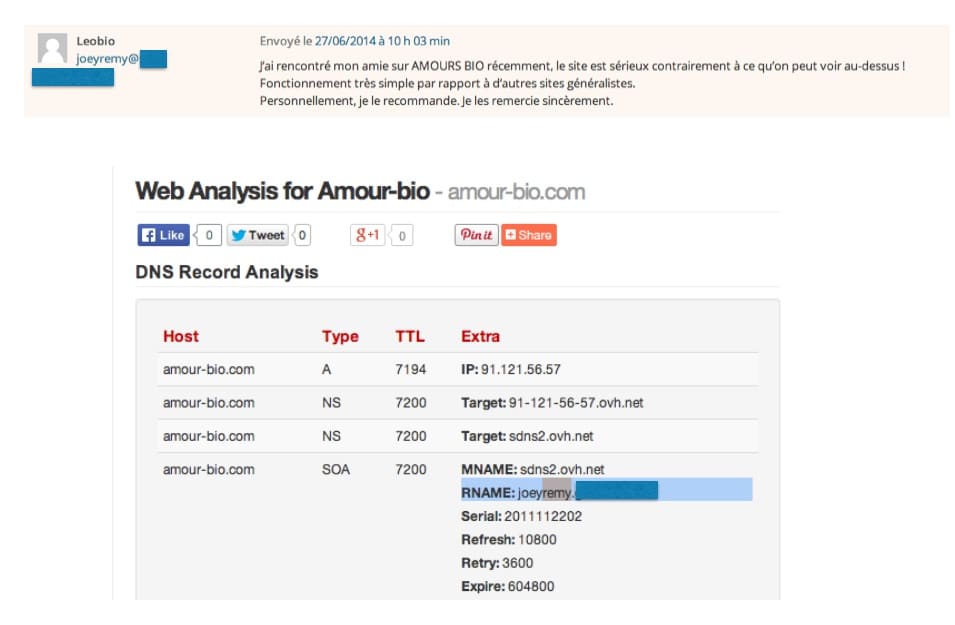
Task: Open the joeyremy@ email link
Action: coord(107,58)
